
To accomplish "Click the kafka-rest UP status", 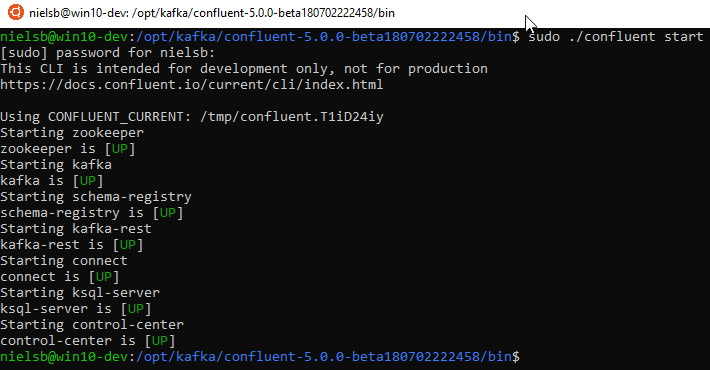I will tap(128, 245).
